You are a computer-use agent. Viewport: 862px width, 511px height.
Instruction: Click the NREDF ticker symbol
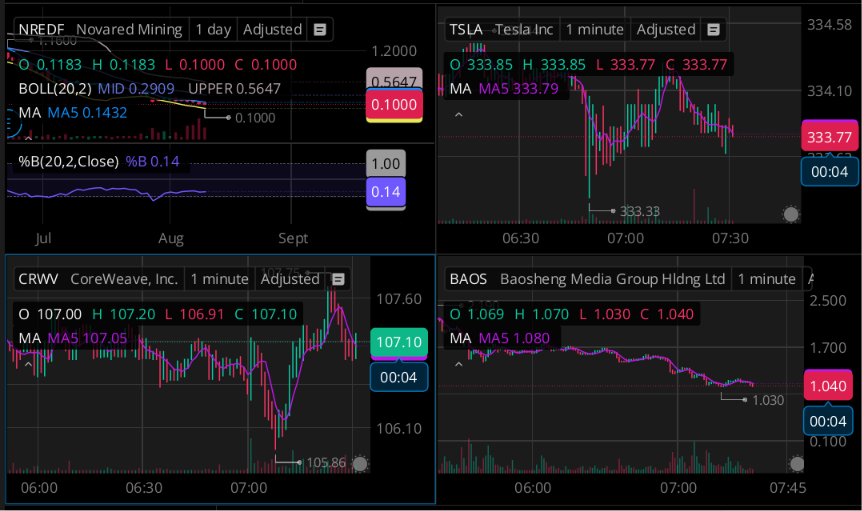pyautogui.click(x=41, y=30)
